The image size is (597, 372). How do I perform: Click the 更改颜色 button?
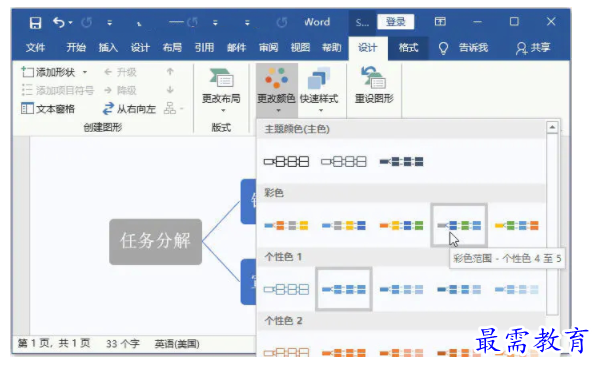pos(276,91)
